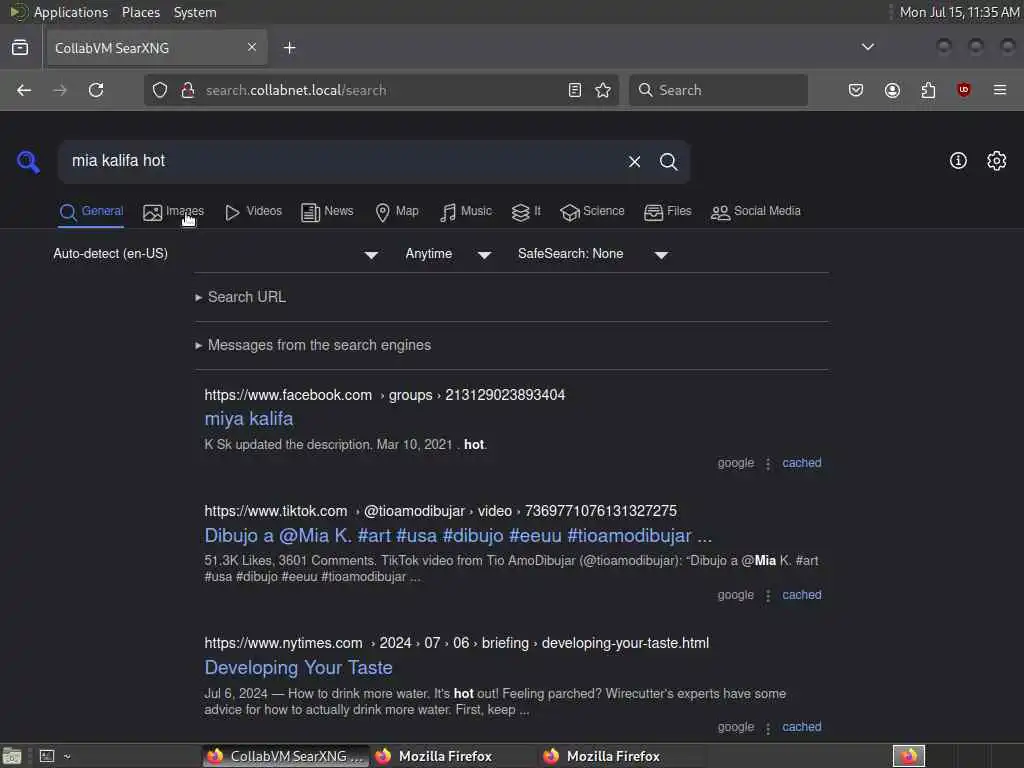Focus the Firefox Search box

click(x=718, y=90)
